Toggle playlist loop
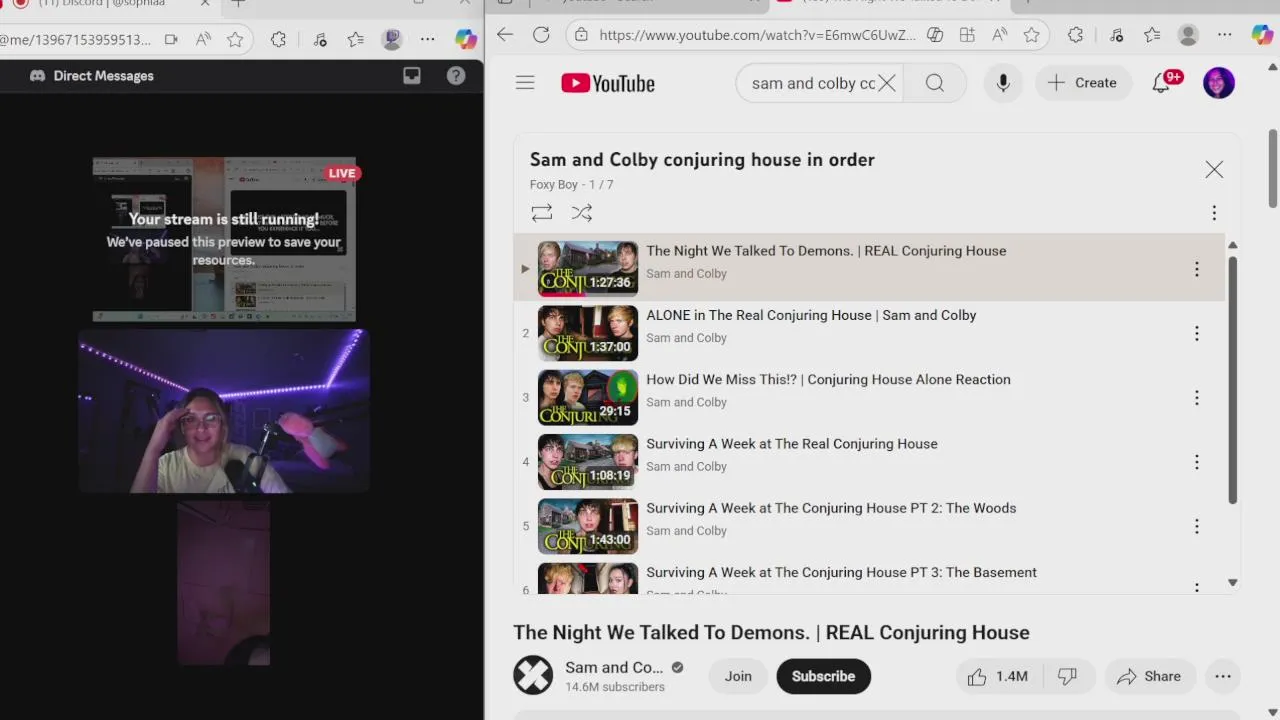Image resolution: width=1280 pixels, height=720 pixels. pyautogui.click(x=542, y=213)
